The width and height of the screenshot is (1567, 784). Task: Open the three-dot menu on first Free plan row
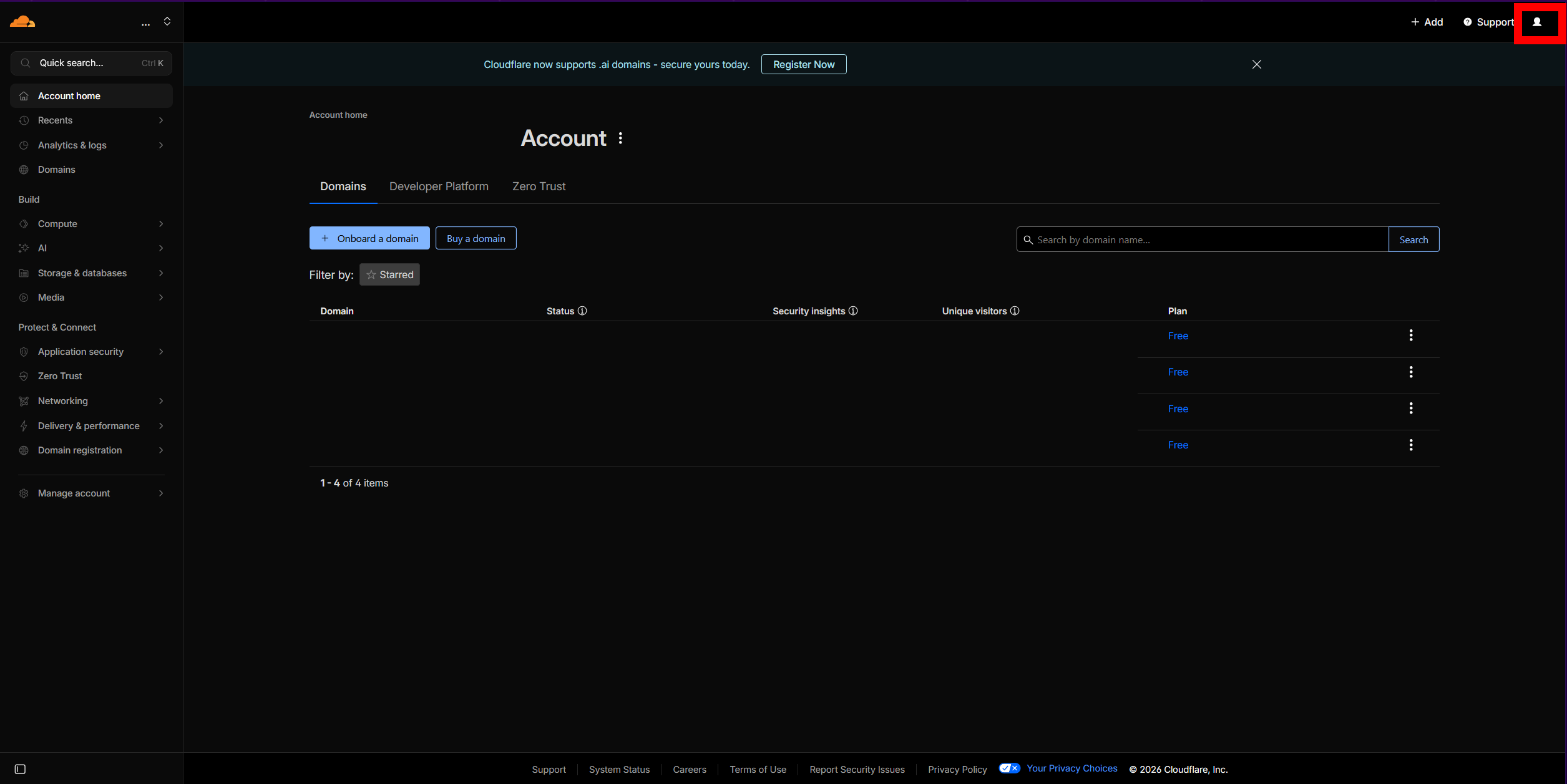[x=1411, y=336]
